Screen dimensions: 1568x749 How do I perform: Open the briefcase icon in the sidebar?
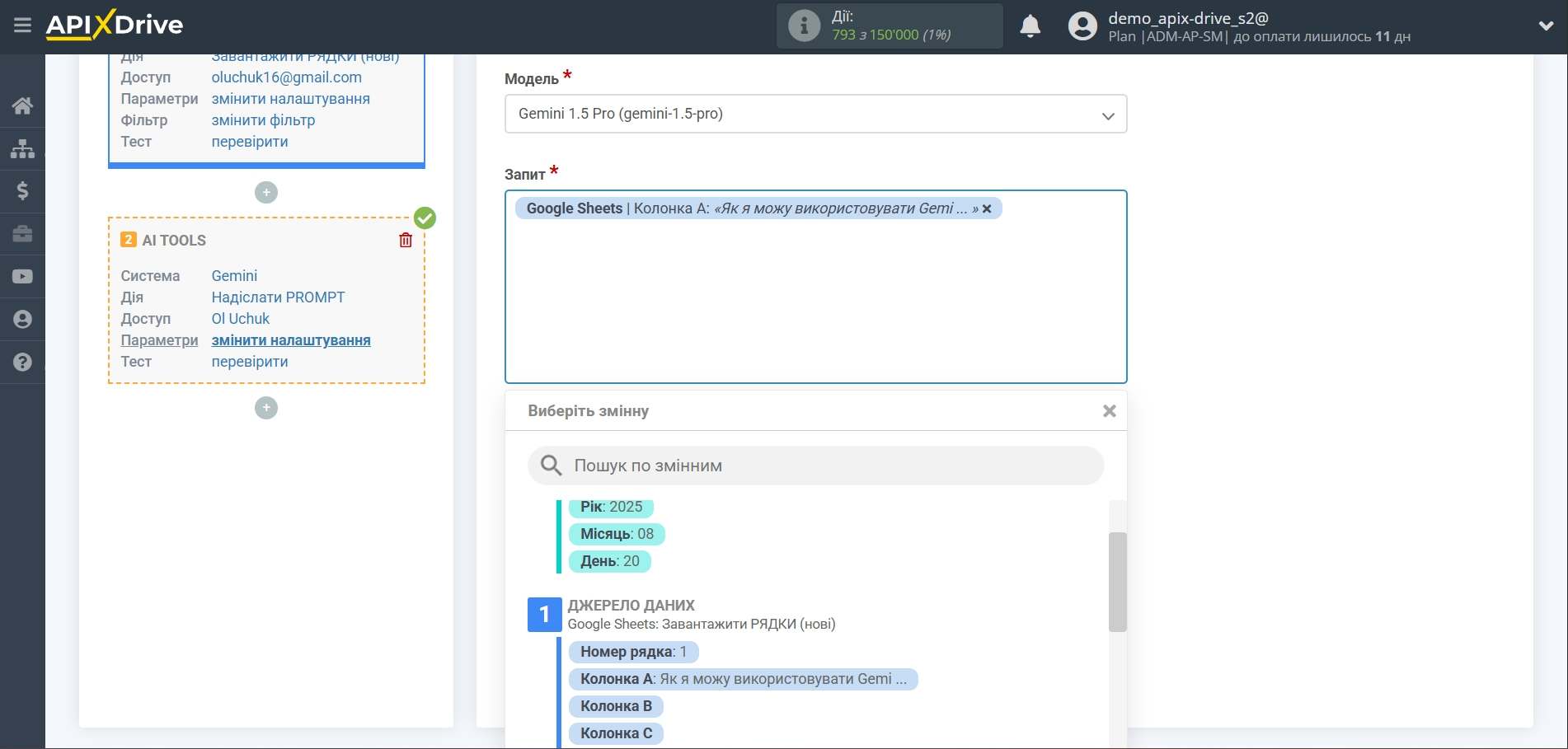tap(22, 234)
